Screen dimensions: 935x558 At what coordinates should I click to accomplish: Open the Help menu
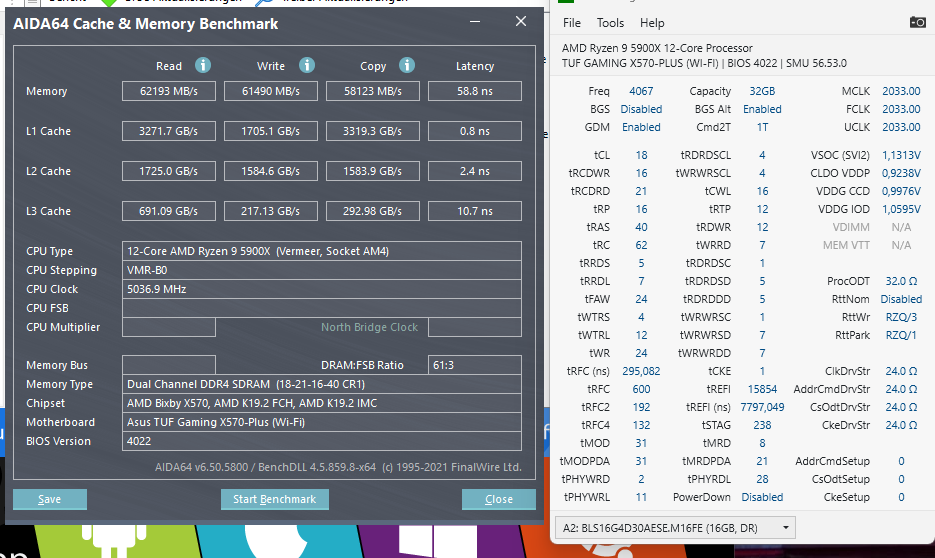(x=652, y=23)
